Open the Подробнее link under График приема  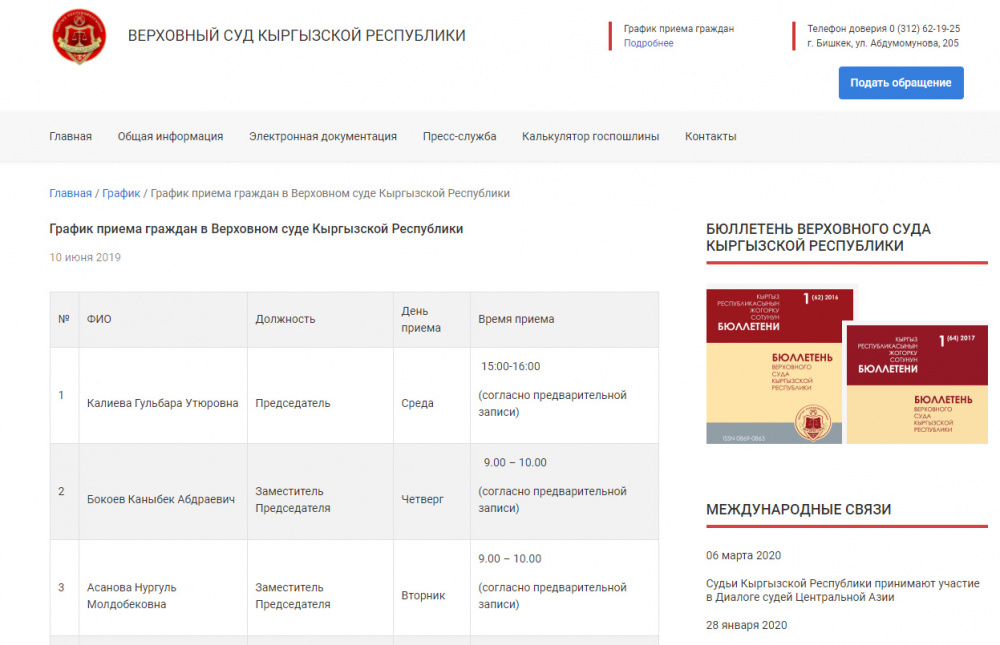point(648,43)
